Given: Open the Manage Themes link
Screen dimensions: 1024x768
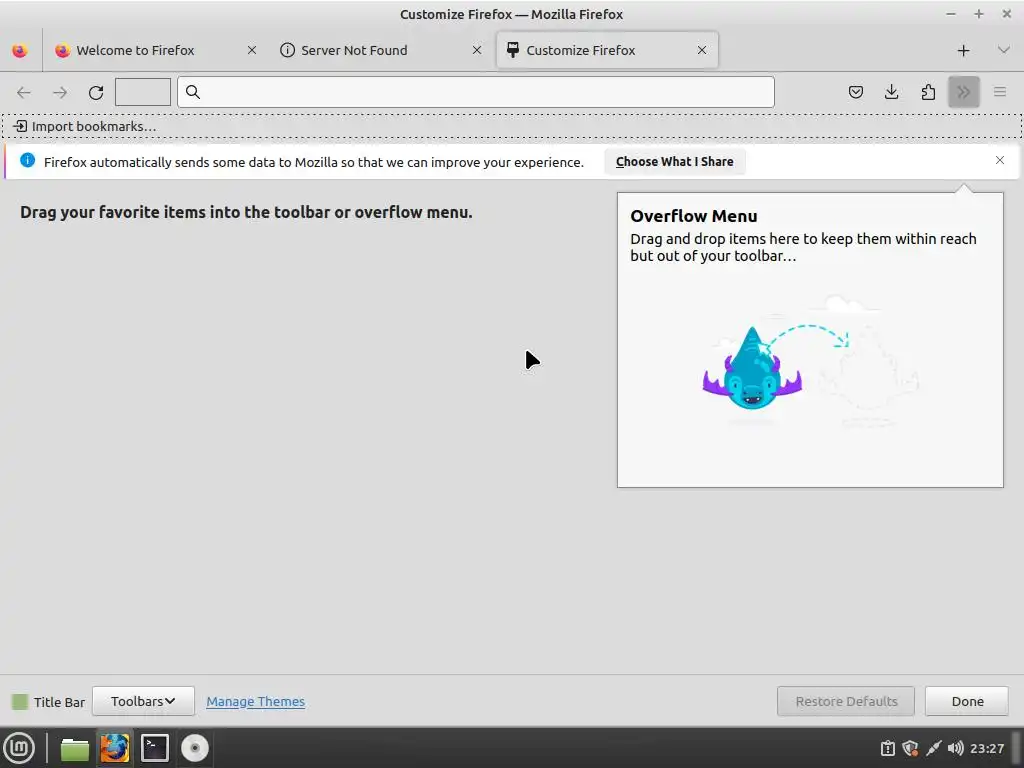Looking at the screenshot, I should [255, 701].
